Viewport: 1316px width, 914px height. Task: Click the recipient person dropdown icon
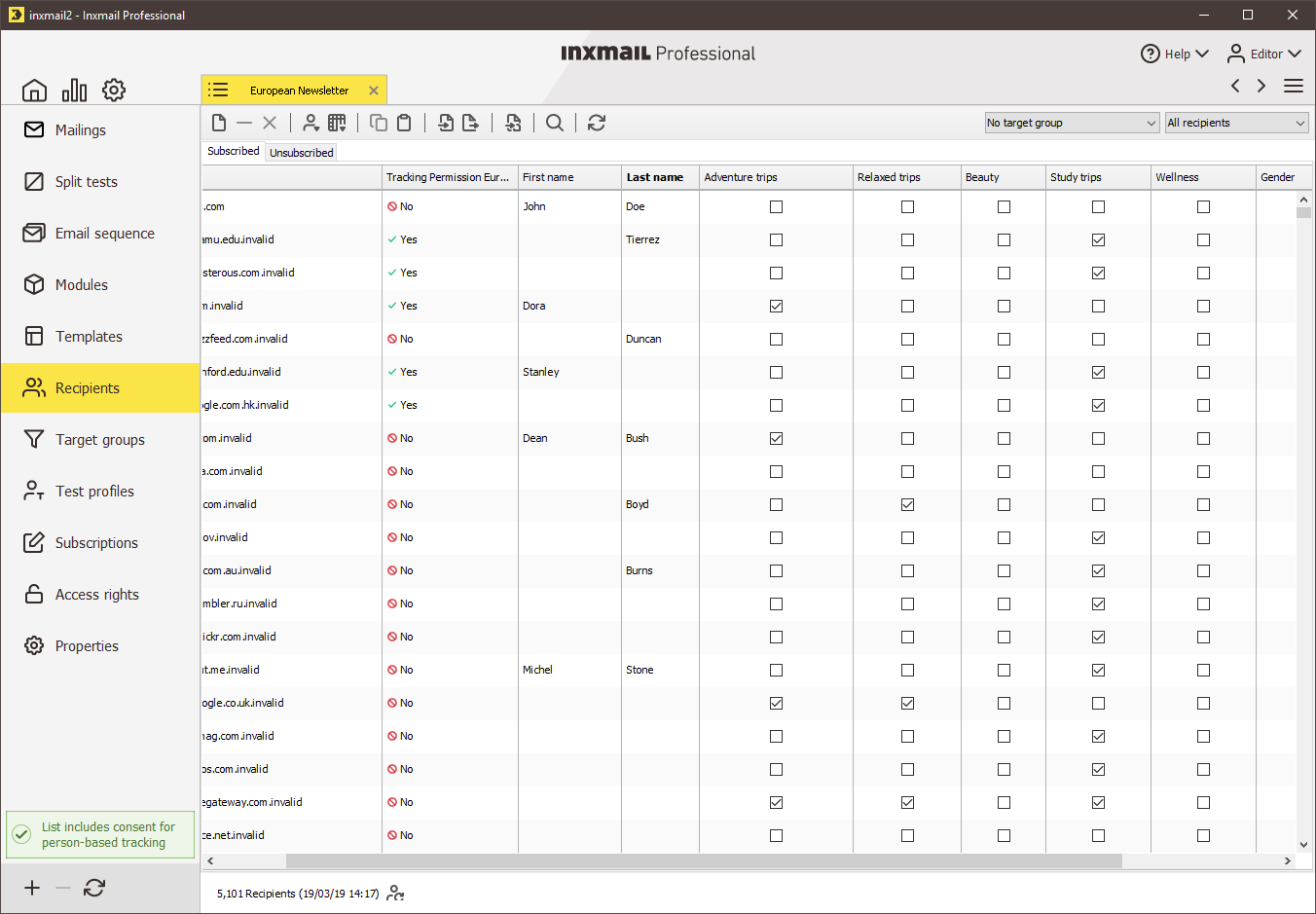pos(311,123)
